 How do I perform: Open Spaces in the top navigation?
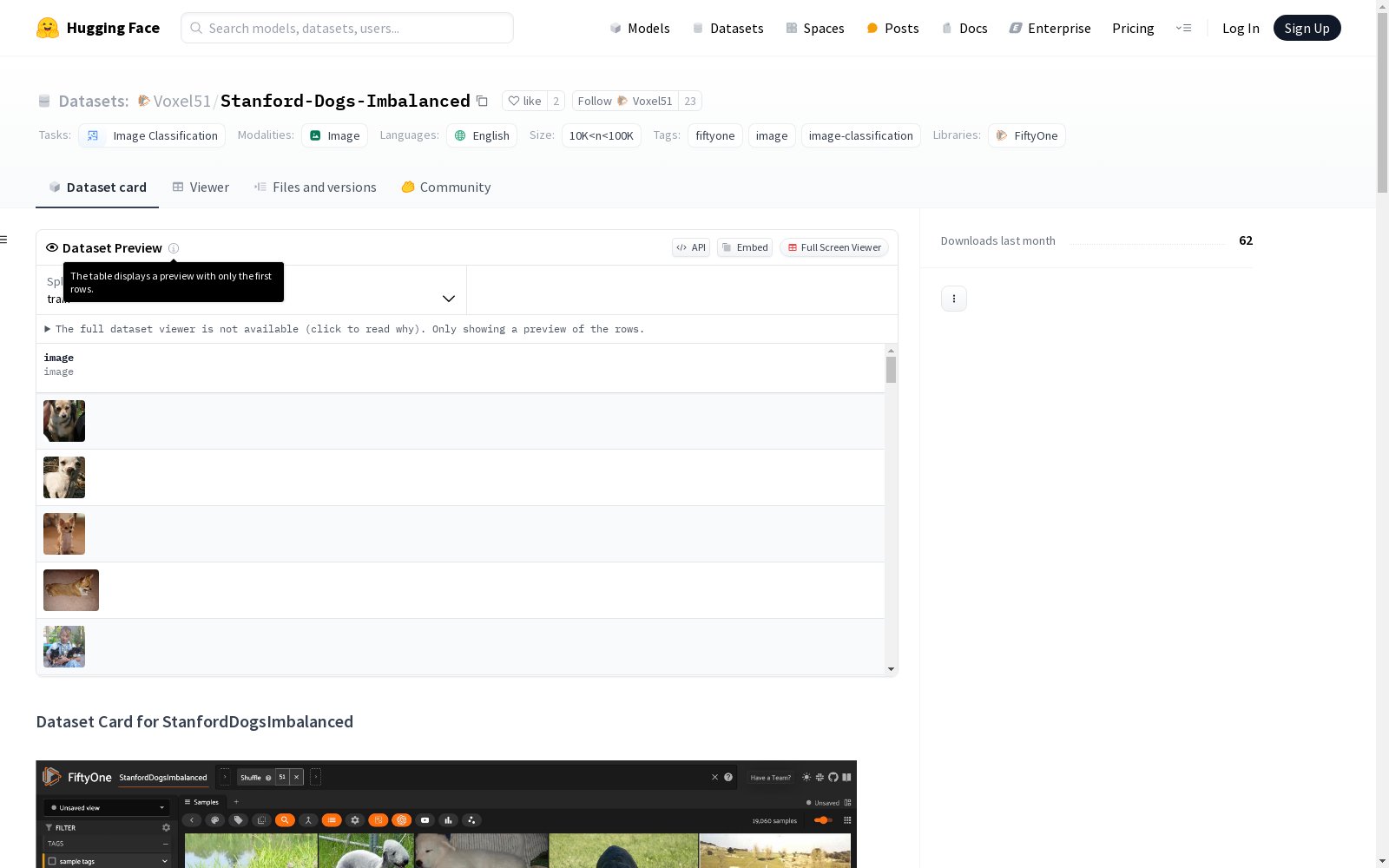click(815, 28)
